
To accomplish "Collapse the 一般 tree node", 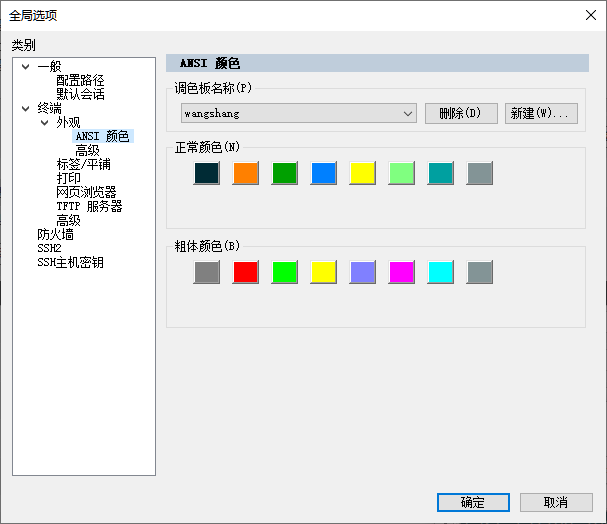I will click(26, 67).
